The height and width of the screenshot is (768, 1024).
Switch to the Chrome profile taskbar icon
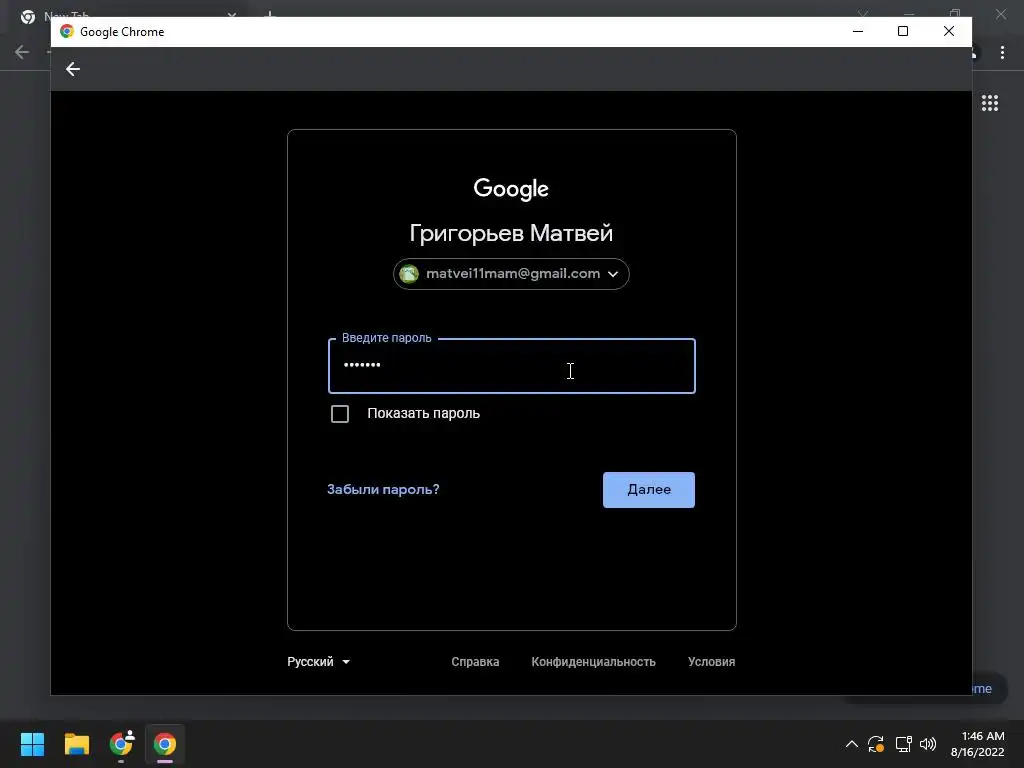point(121,744)
